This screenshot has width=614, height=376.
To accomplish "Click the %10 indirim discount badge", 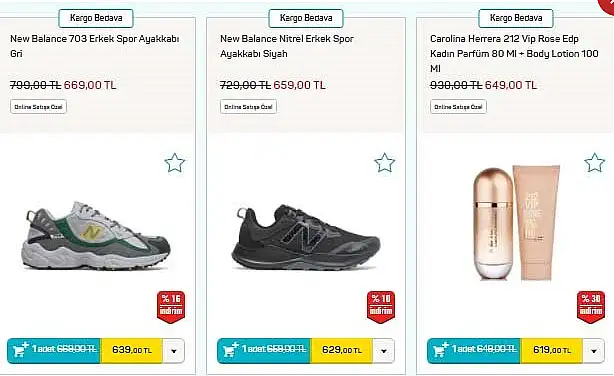I will [381, 307].
